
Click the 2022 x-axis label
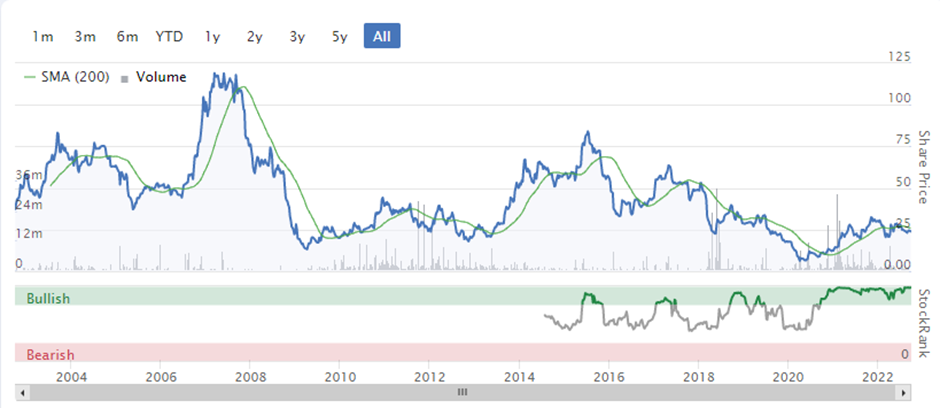[877, 377]
